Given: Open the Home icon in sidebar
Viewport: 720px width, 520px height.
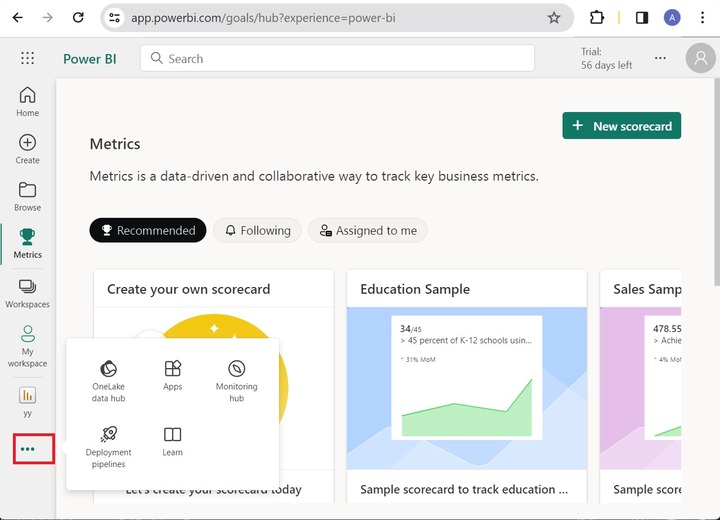Looking at the screenshot, I should point(27,95).
